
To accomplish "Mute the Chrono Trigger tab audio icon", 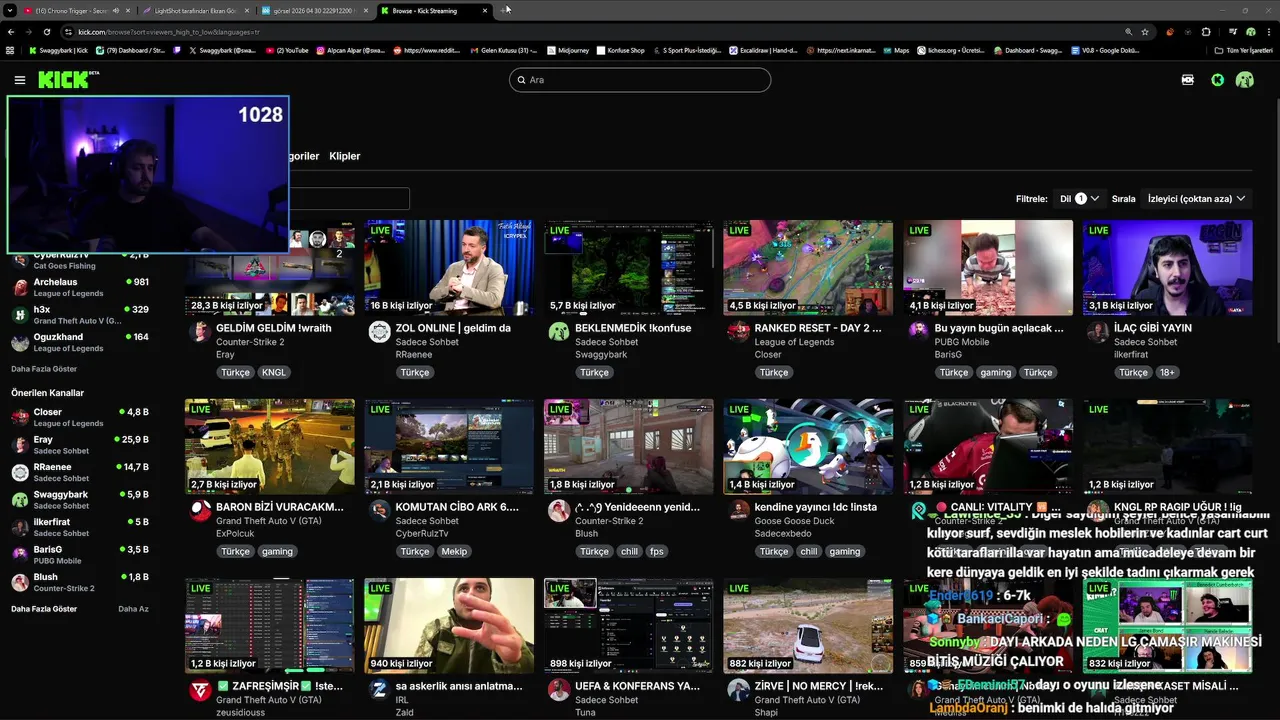I will 116,10.
